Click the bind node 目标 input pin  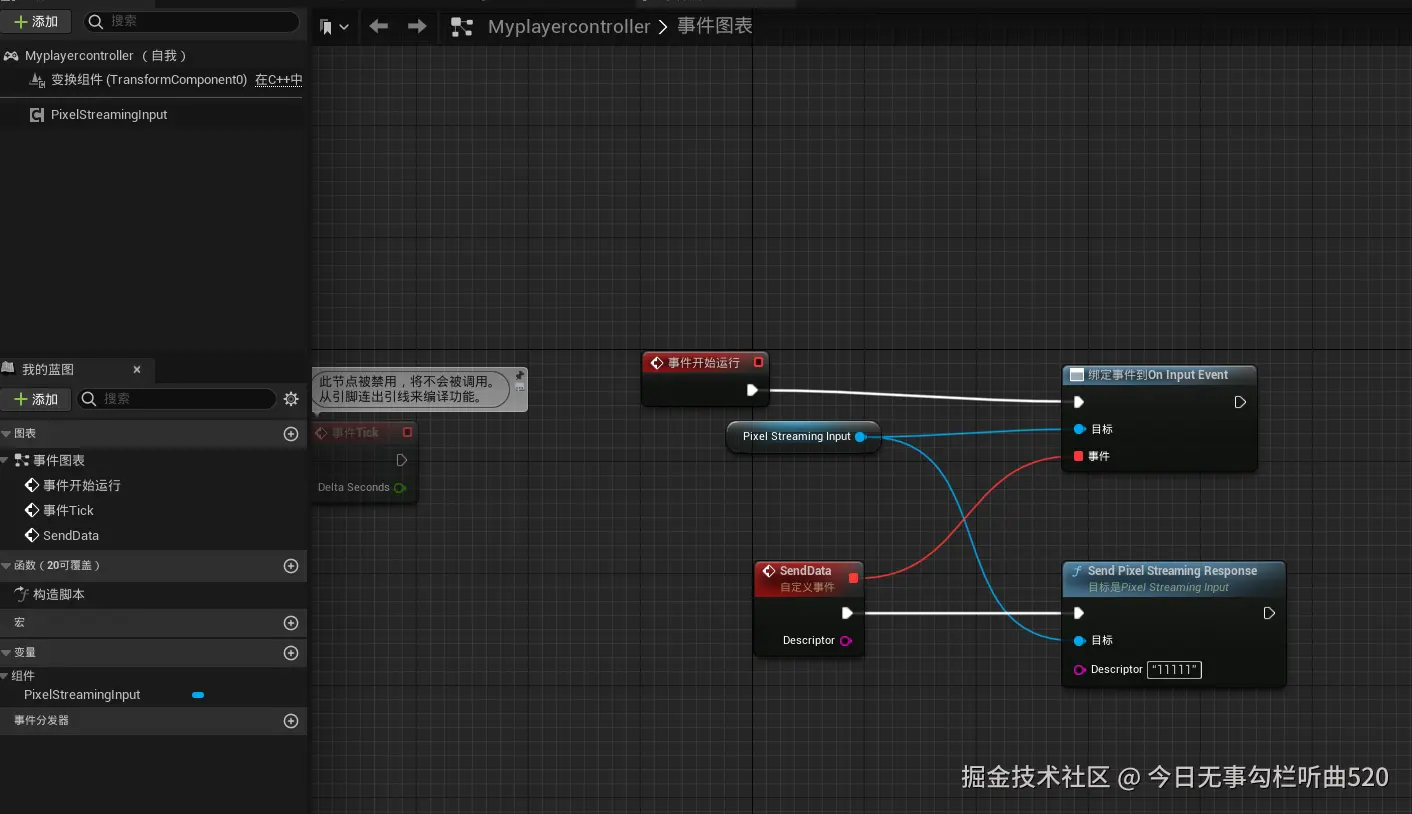[x=1079, y=429]
